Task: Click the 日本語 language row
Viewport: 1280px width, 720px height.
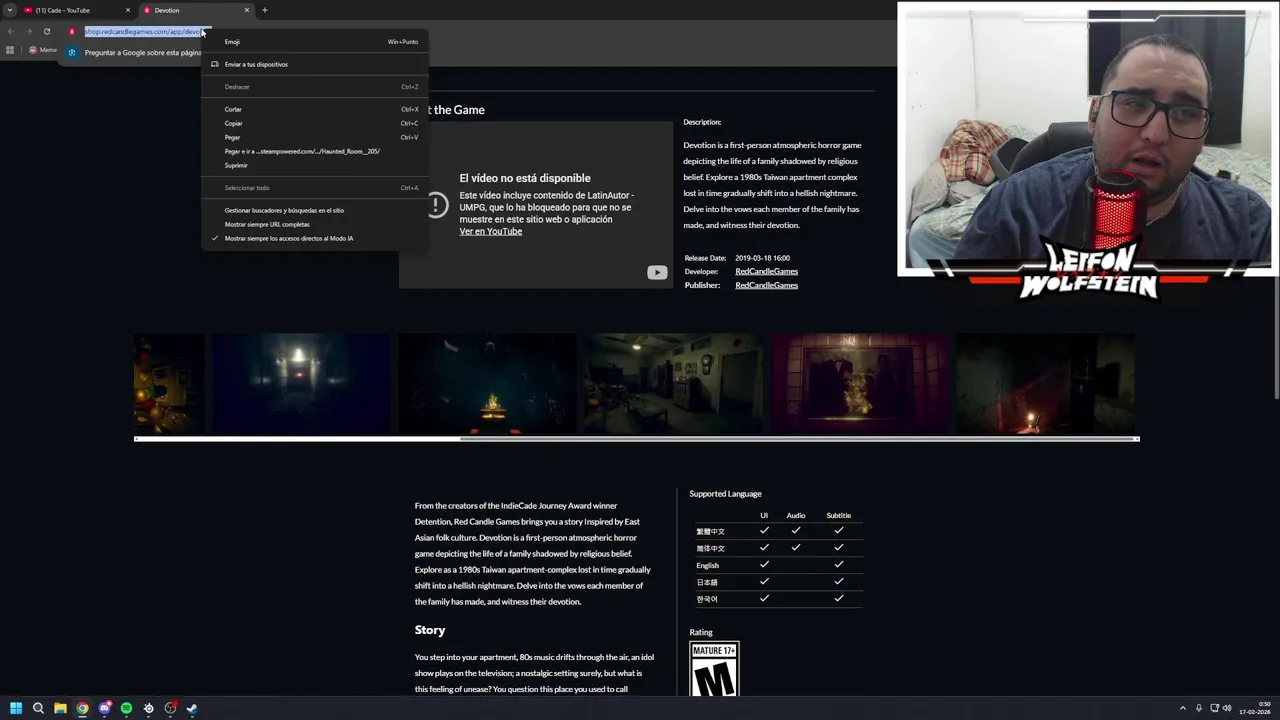Action: [778, 582]
